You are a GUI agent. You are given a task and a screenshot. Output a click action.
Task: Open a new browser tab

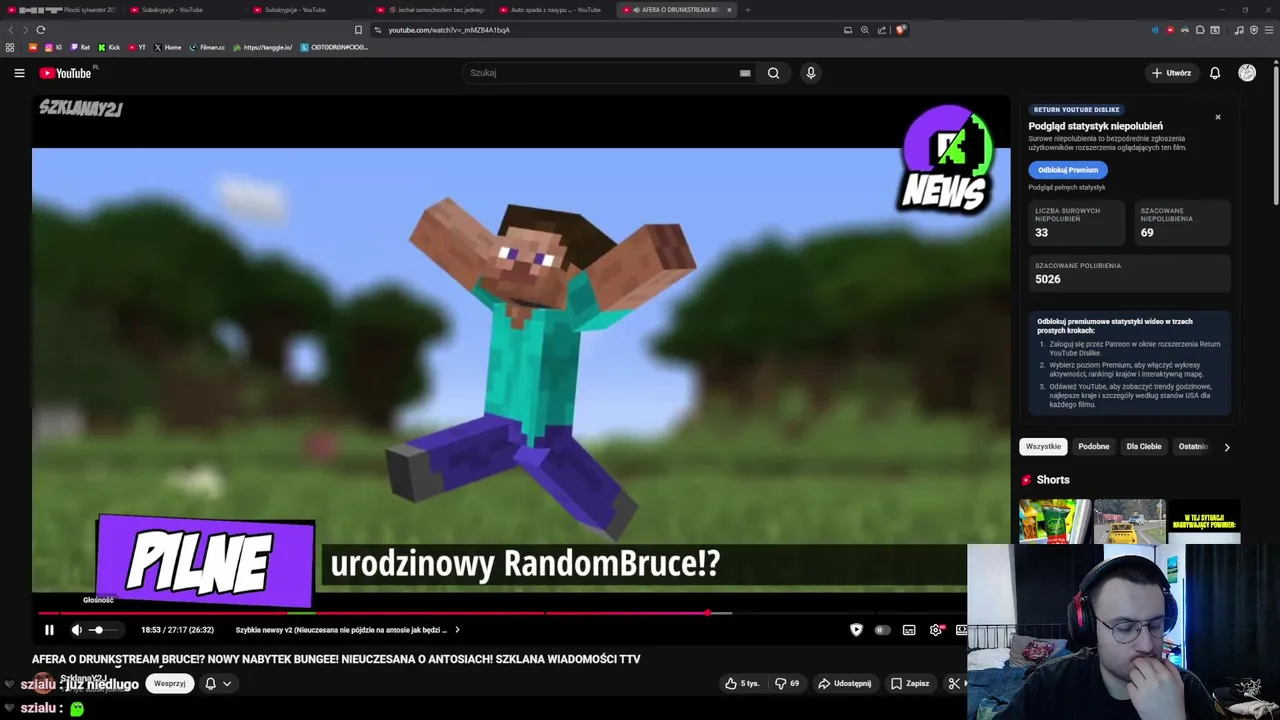click(x=748, y=10)
